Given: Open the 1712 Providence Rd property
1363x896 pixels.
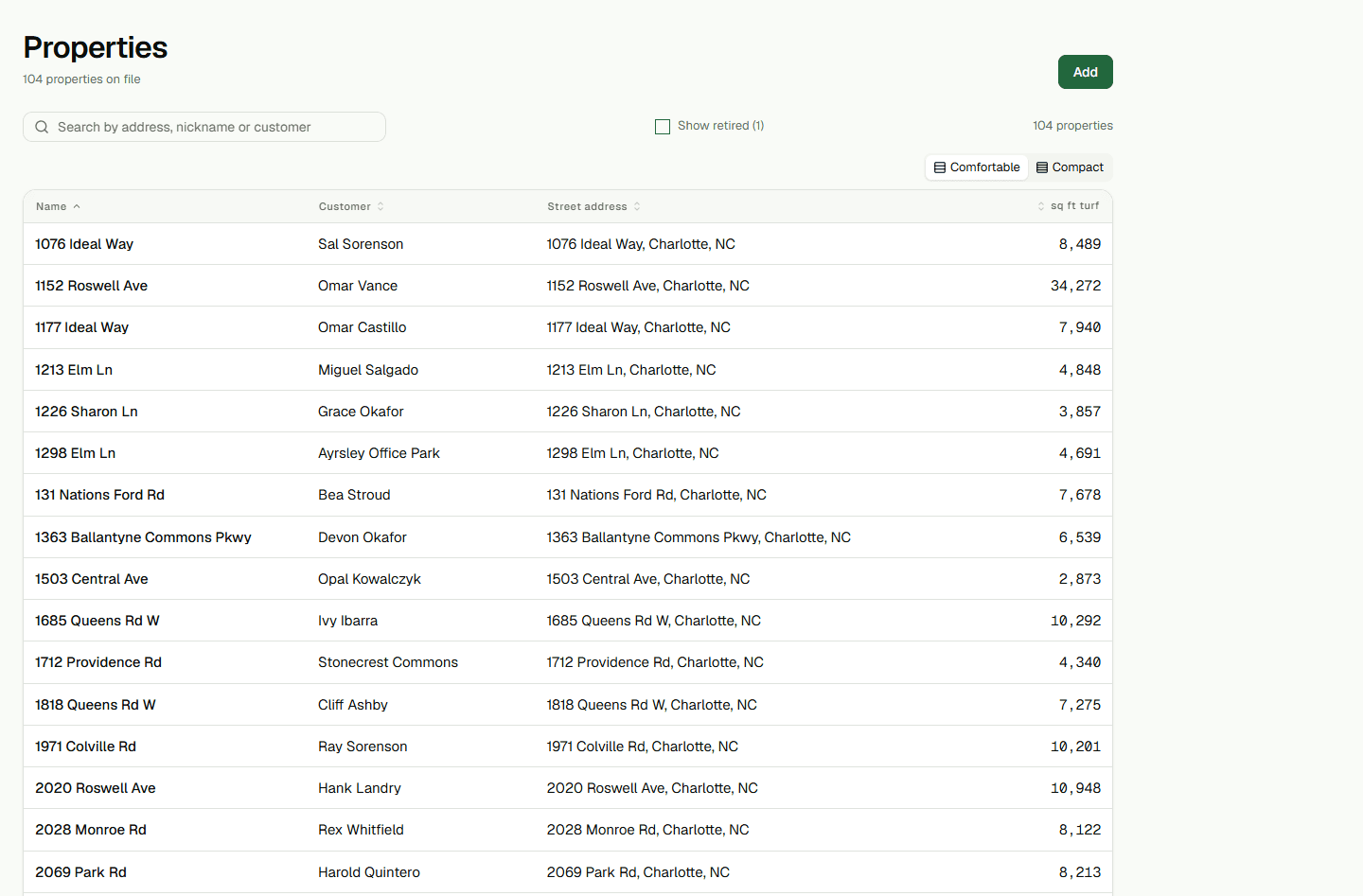Looking at the screenshot, I should pos(568,662).
